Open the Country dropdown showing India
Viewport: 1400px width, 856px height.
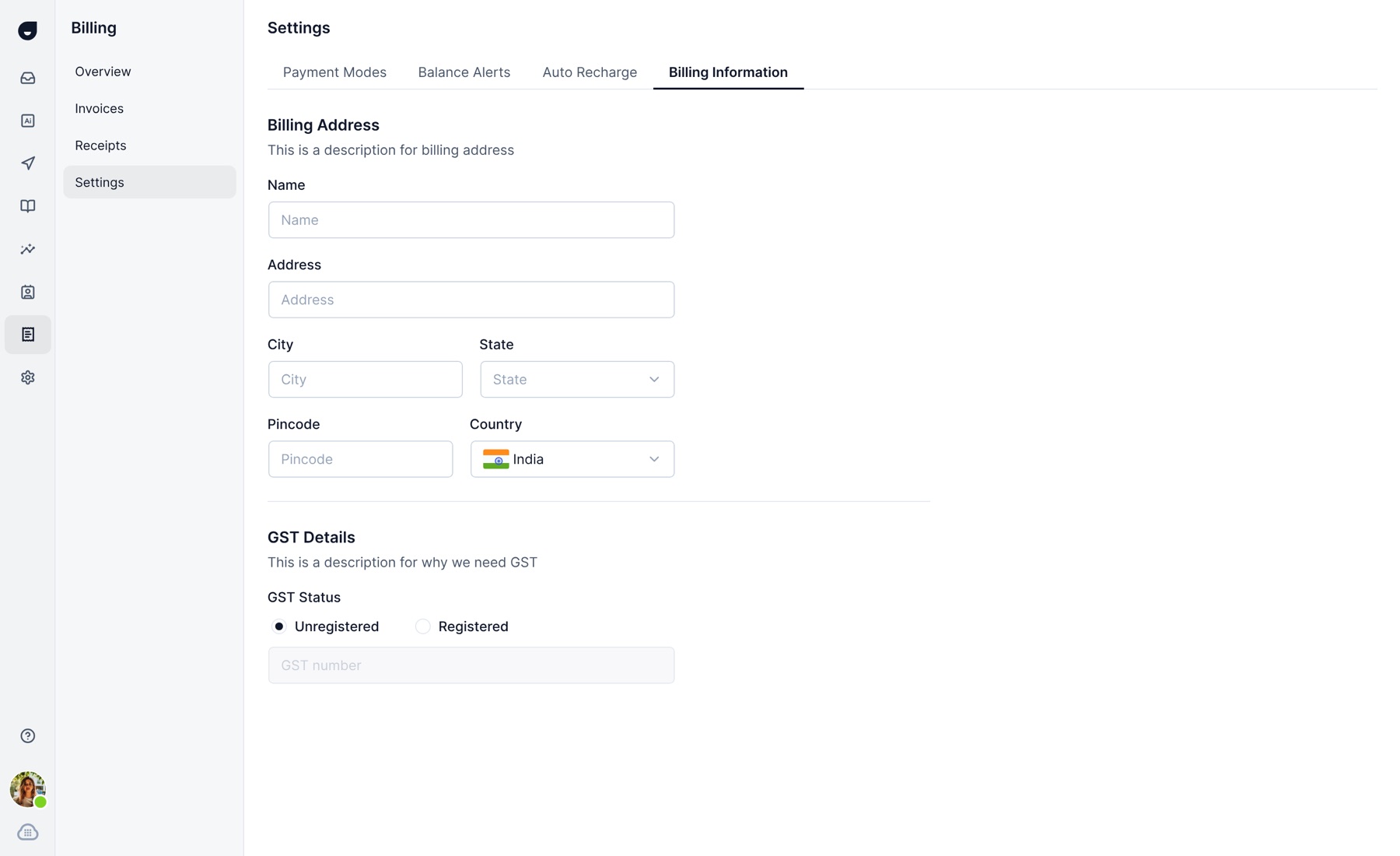click(572, 459)
